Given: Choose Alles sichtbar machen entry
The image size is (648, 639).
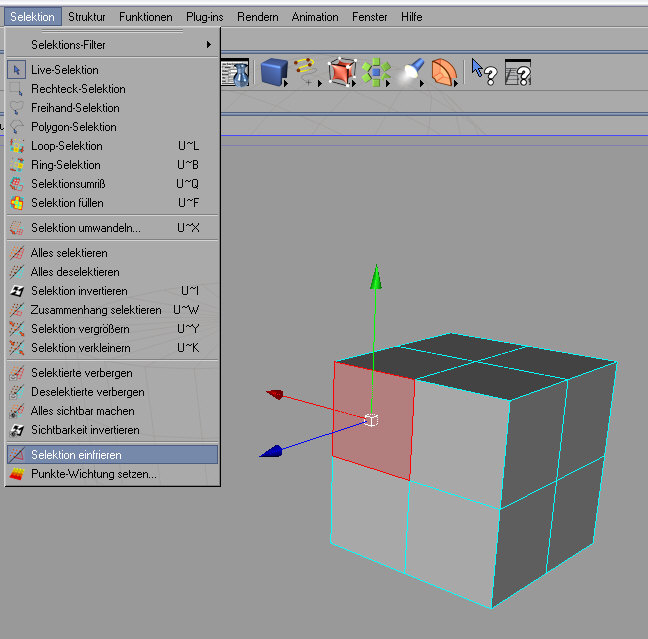Looking at the screenshot, I should [x=112, y=411].
